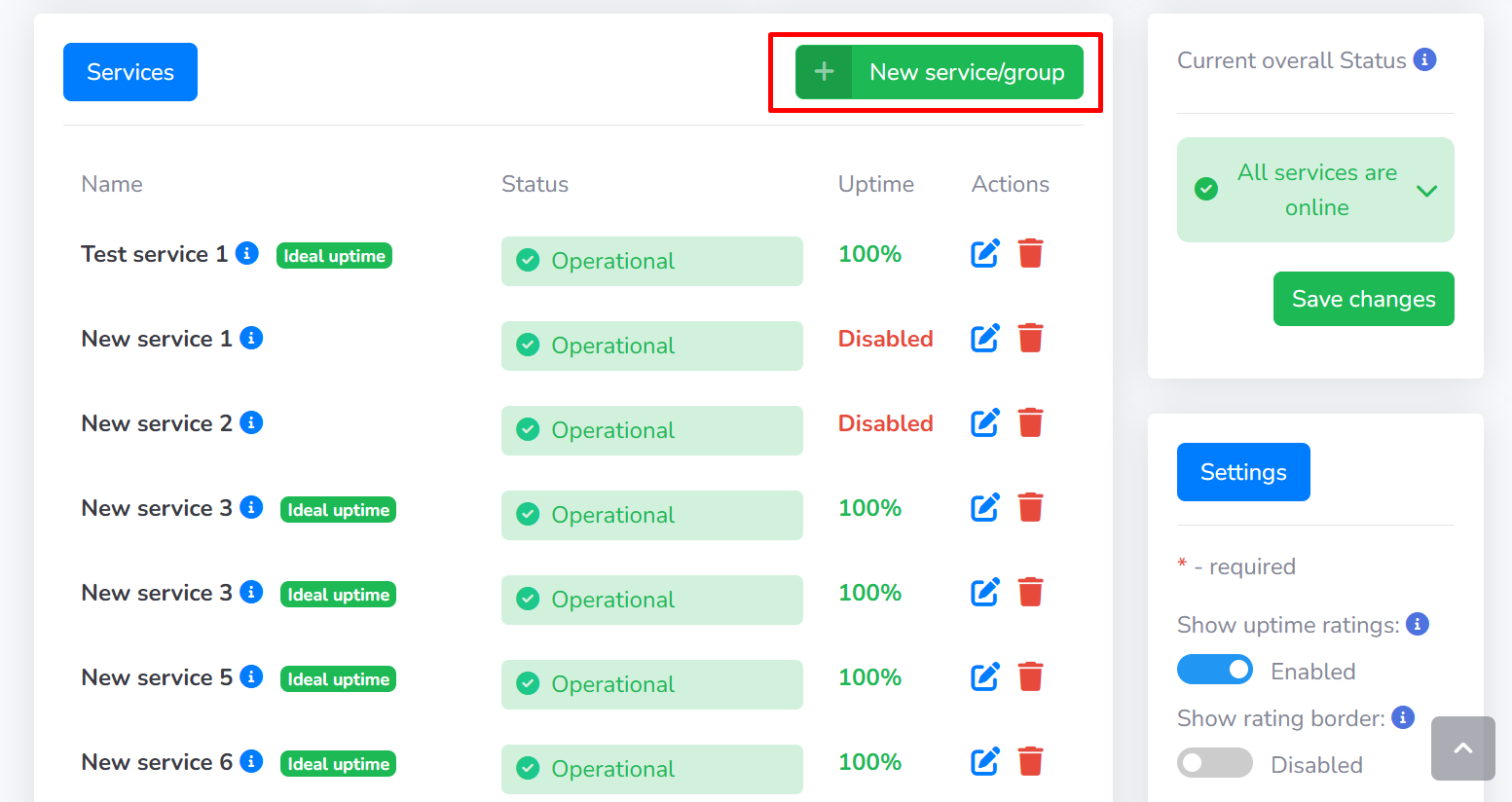Toggle the info badge on New service 6
1512x802 pixels.
click(x=251, y=763)
